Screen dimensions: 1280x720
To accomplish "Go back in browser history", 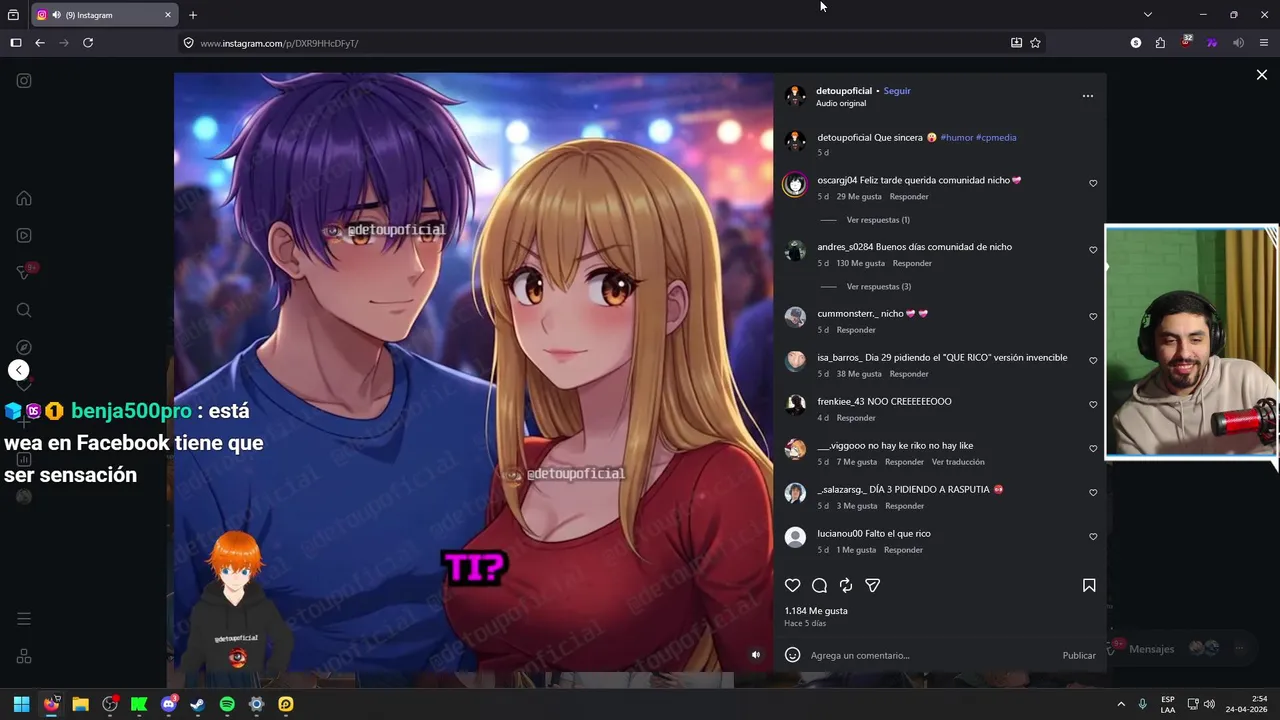I will coord(40,43).
